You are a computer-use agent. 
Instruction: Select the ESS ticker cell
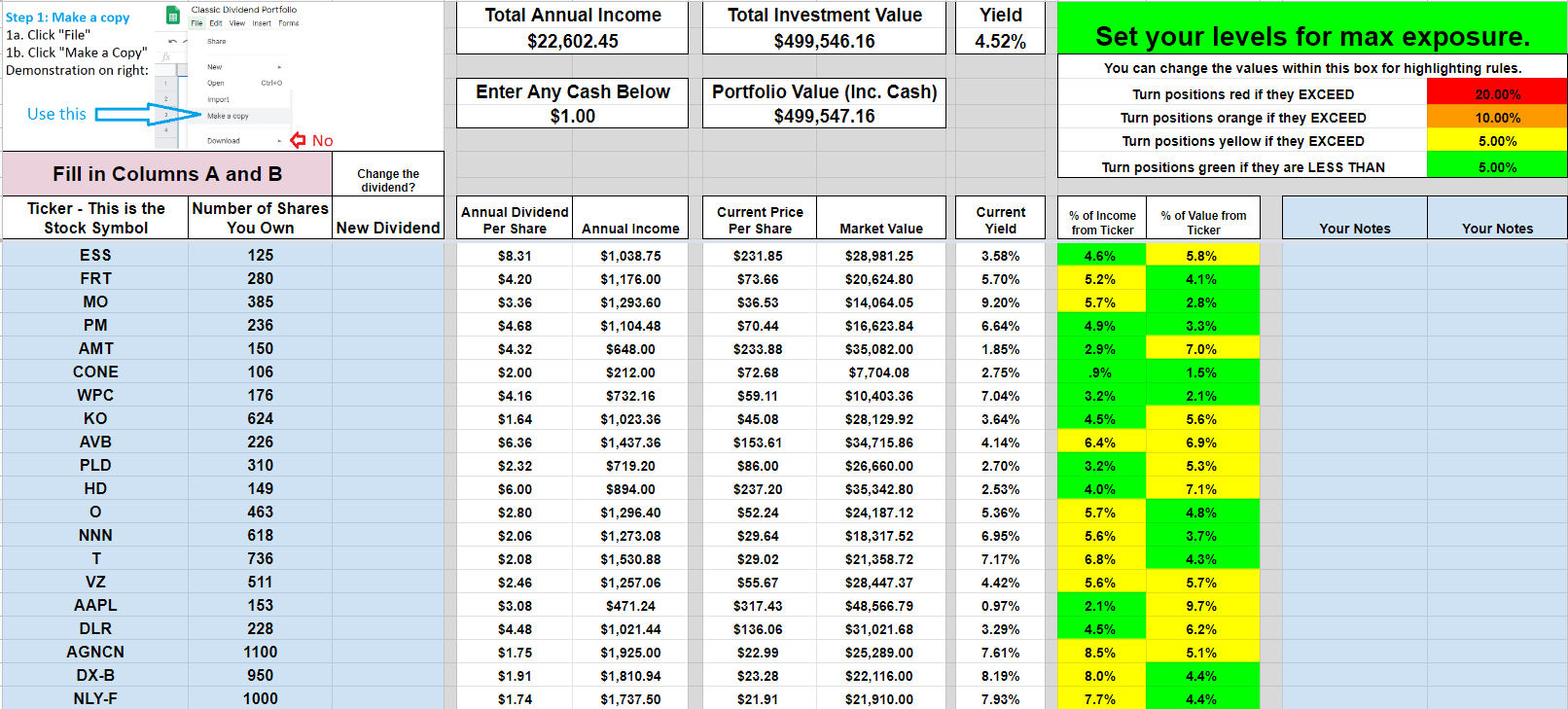(x=95, y=255)
